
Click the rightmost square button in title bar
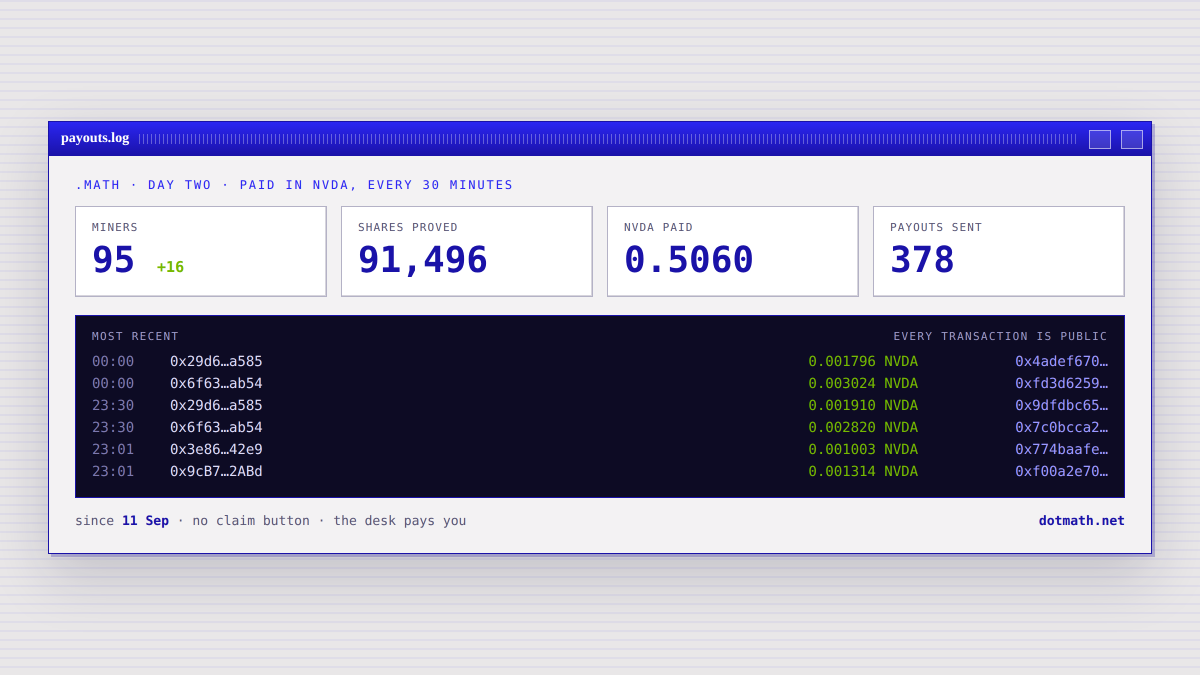pos(1132,139)
